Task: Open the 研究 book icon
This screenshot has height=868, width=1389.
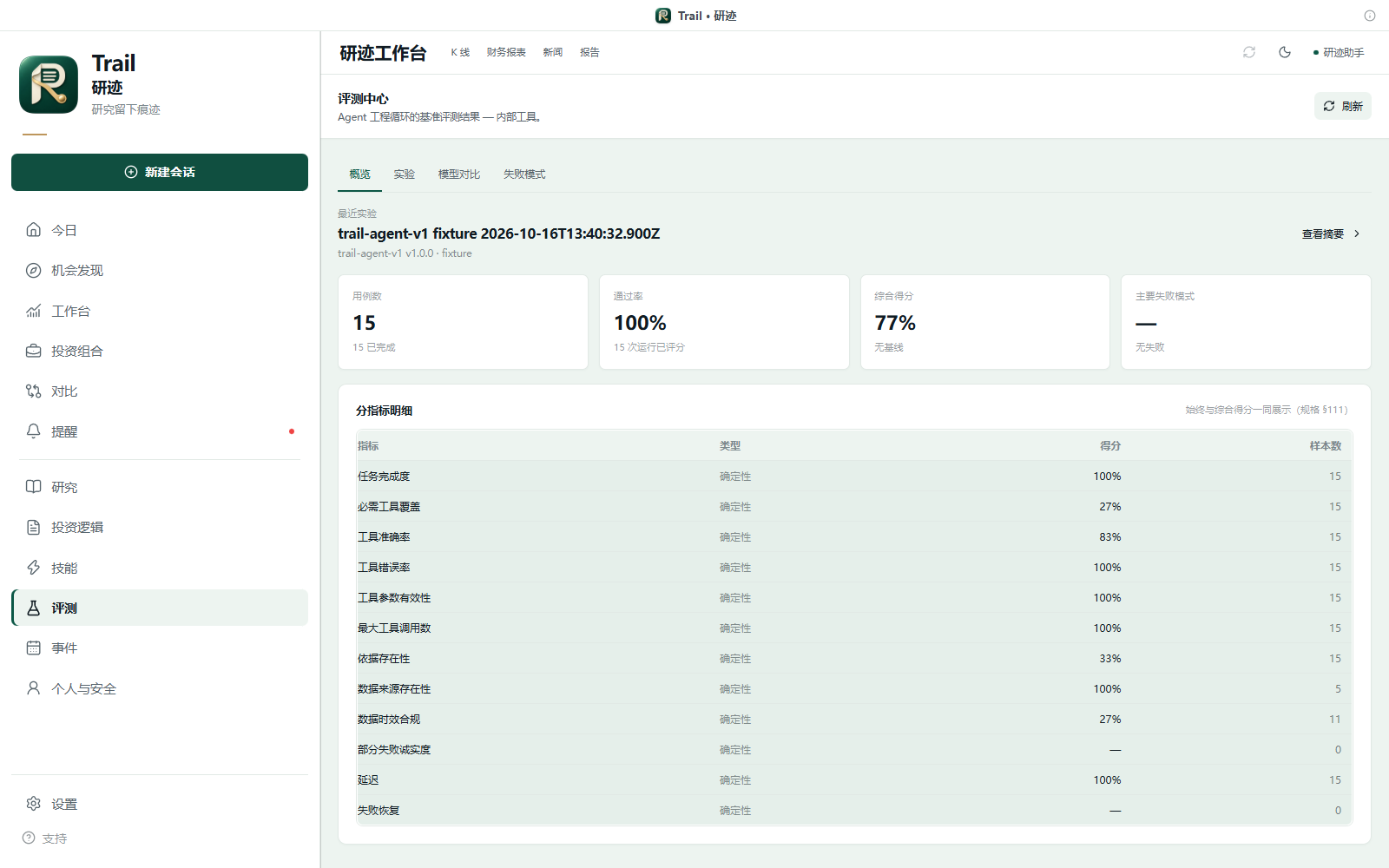Action: tap(33, 487)
